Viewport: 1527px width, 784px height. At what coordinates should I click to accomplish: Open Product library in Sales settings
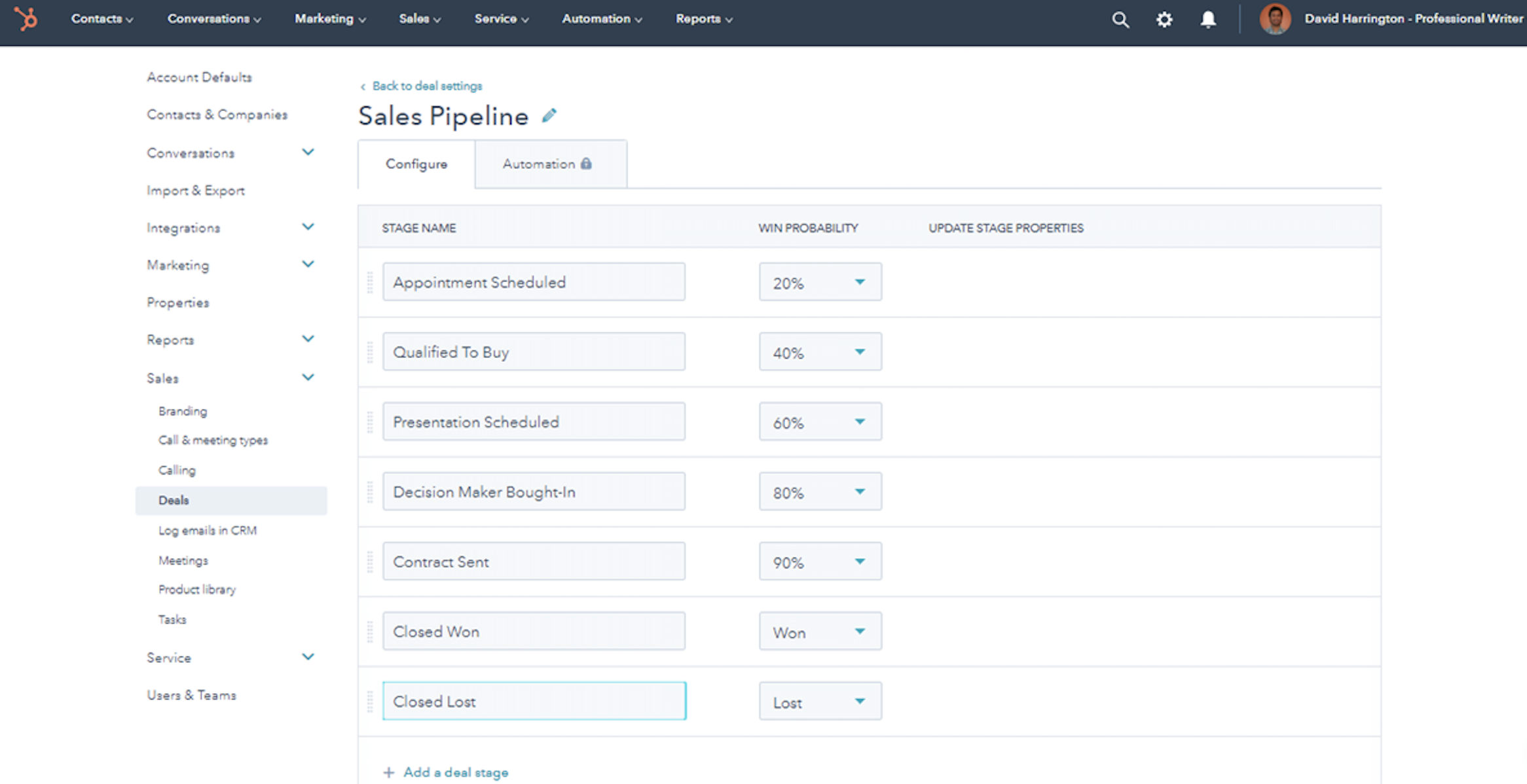[197, 590]
